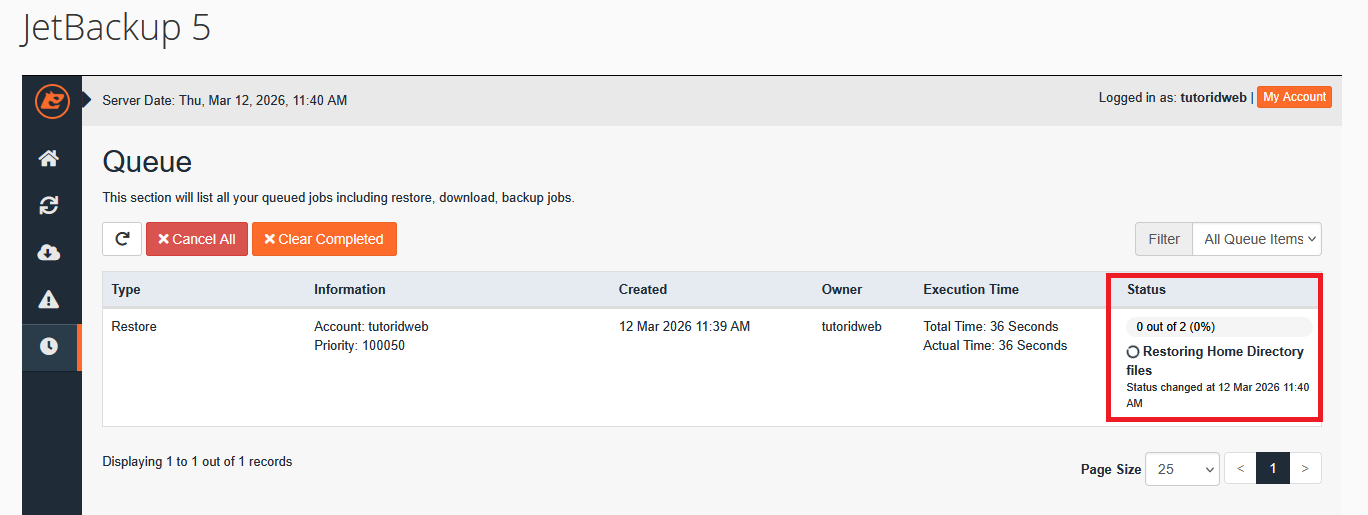Sort by the Type column header
This screenshot has height=515, width=1368.
pyautogui.click(x=126, y=289)
